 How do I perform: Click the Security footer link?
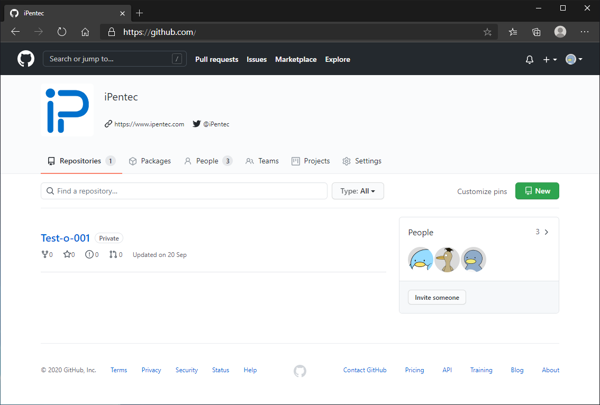(186, 370)
